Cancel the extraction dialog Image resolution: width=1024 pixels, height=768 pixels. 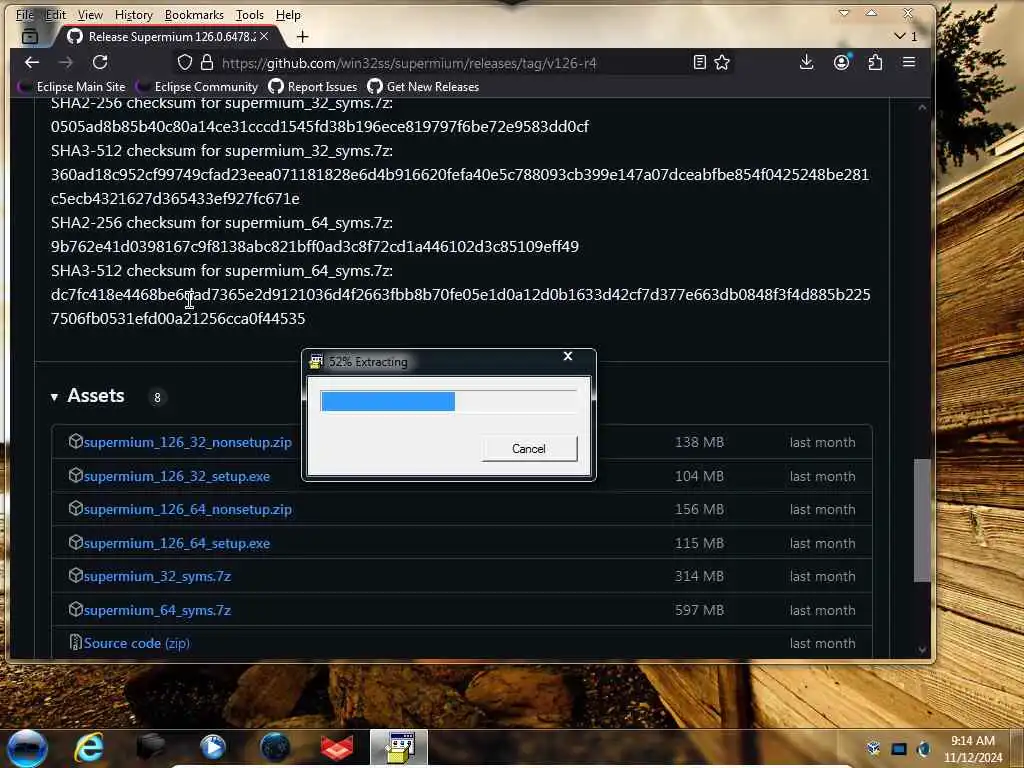click(529, 449)
